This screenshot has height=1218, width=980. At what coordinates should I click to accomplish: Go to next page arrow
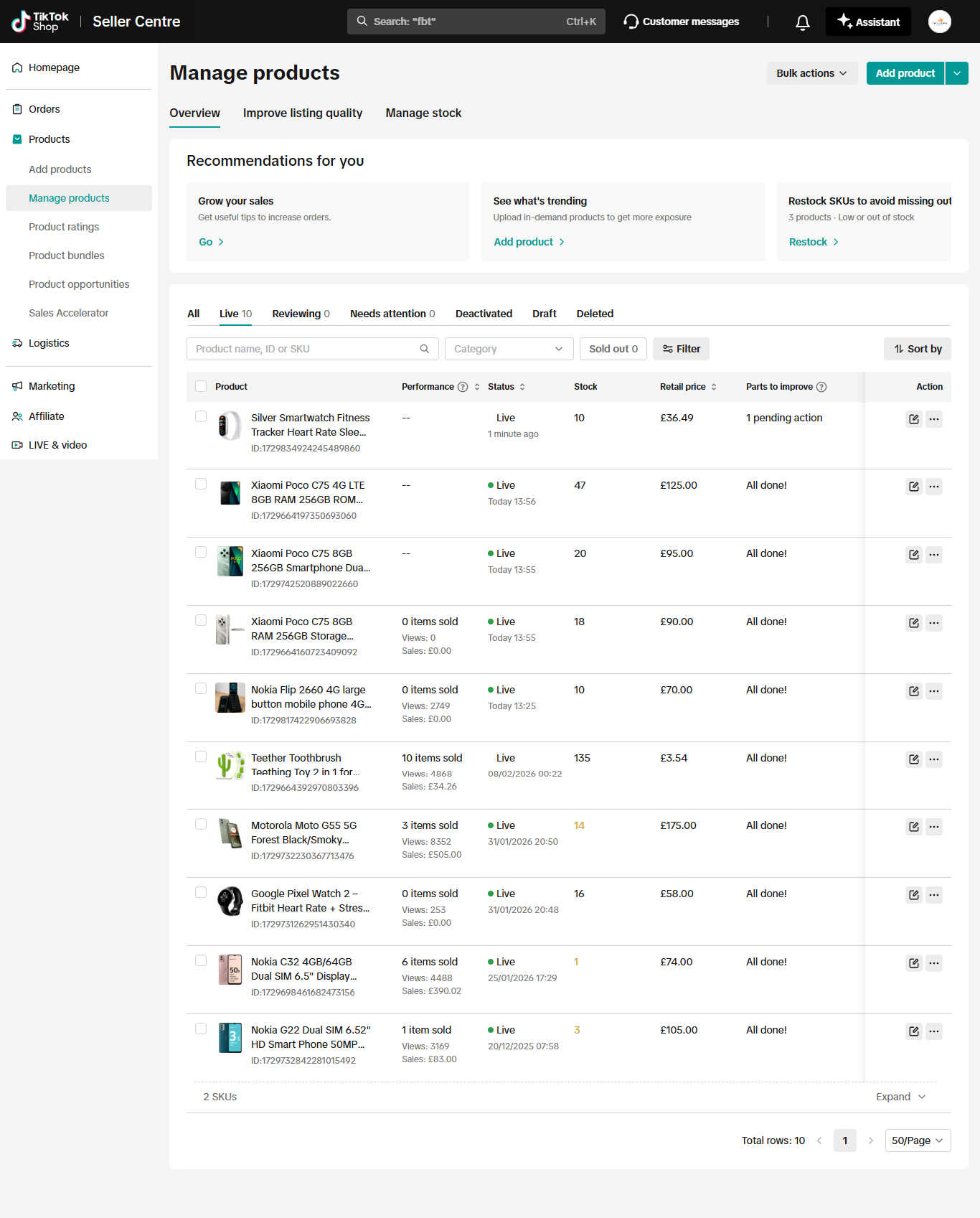(871, 1140)
